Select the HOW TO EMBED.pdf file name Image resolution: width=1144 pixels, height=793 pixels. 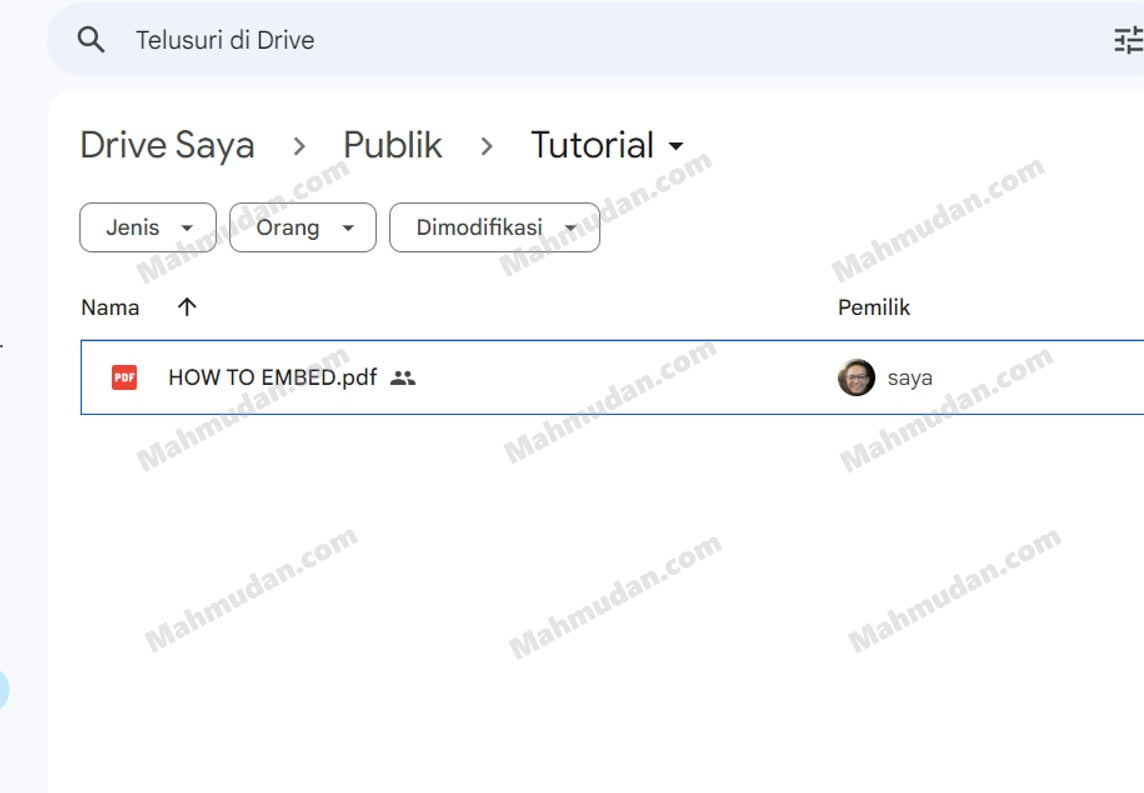pyautogui.click(x=273, y=377)
